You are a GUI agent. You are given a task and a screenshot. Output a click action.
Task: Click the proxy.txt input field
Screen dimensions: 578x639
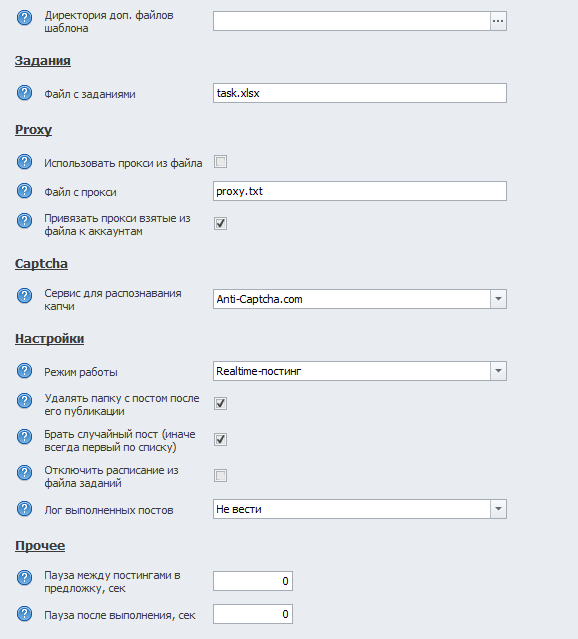tap(360, 191)
